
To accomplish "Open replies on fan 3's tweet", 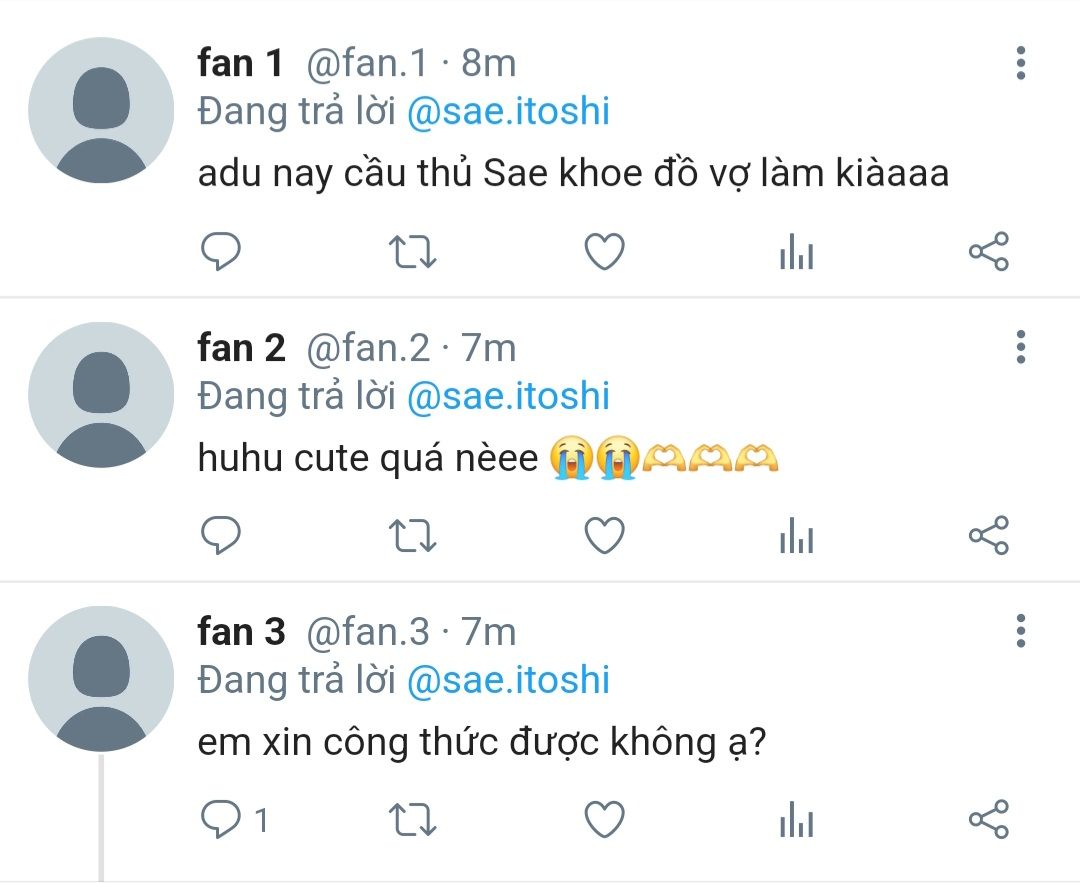I will click(x=234, y=820).
